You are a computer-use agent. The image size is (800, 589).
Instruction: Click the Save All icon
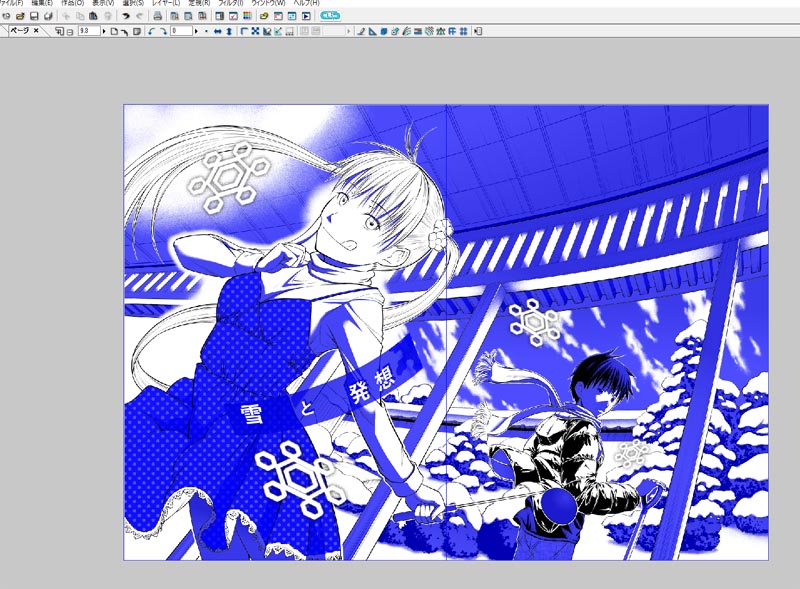point(48,16)
